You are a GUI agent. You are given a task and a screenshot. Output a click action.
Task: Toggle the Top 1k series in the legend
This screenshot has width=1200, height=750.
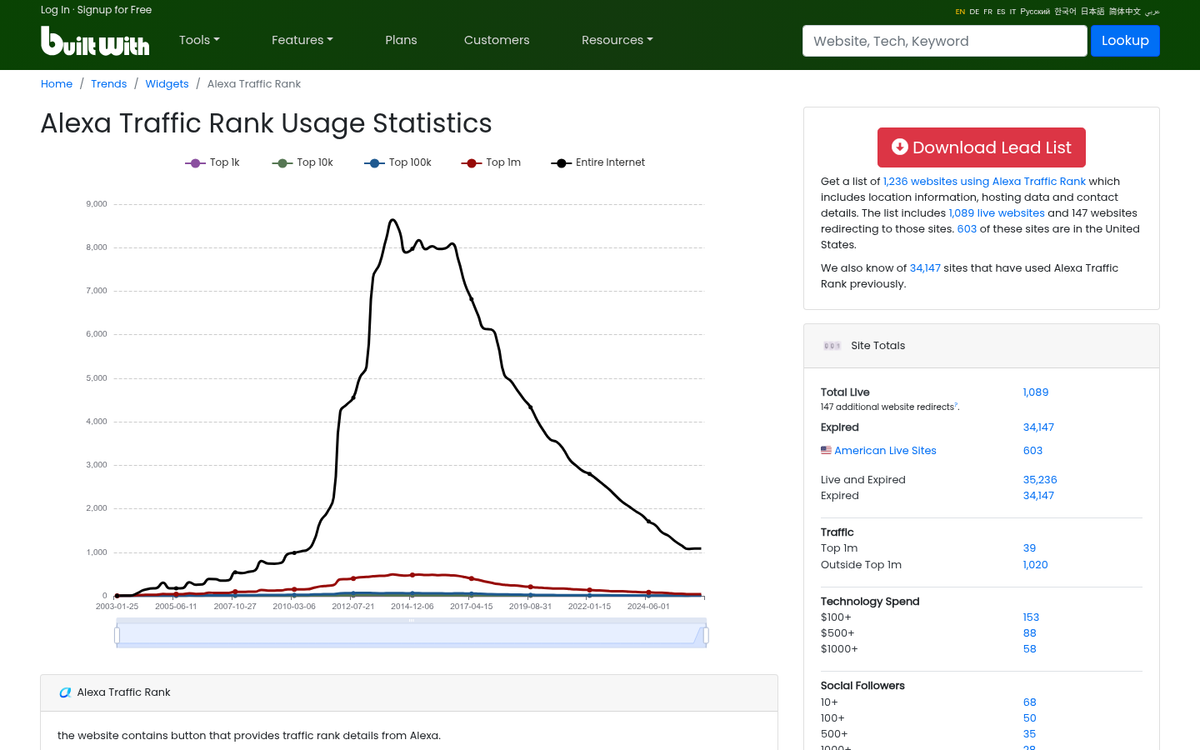pos(213,162)
